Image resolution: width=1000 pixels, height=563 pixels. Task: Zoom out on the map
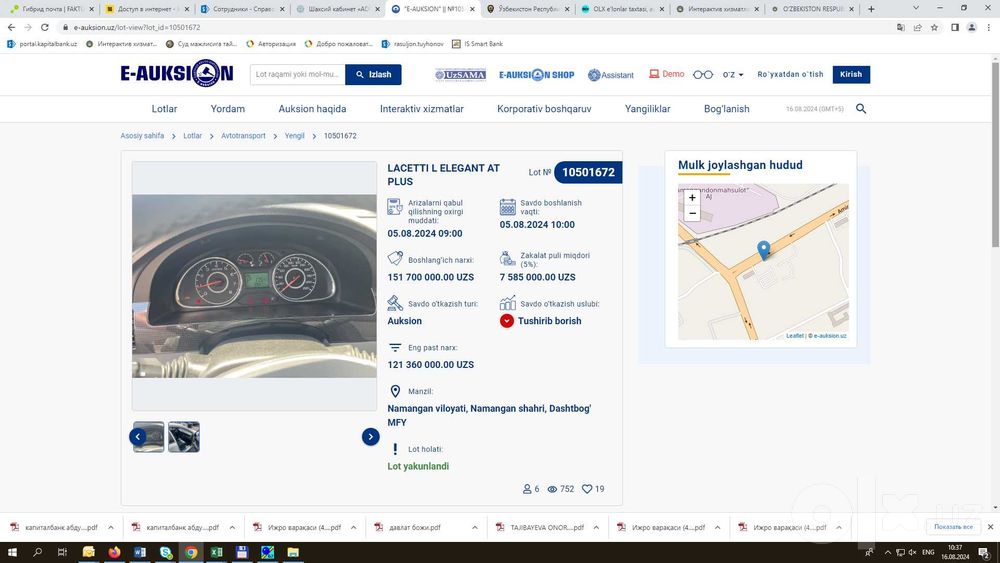coord(692,214)
